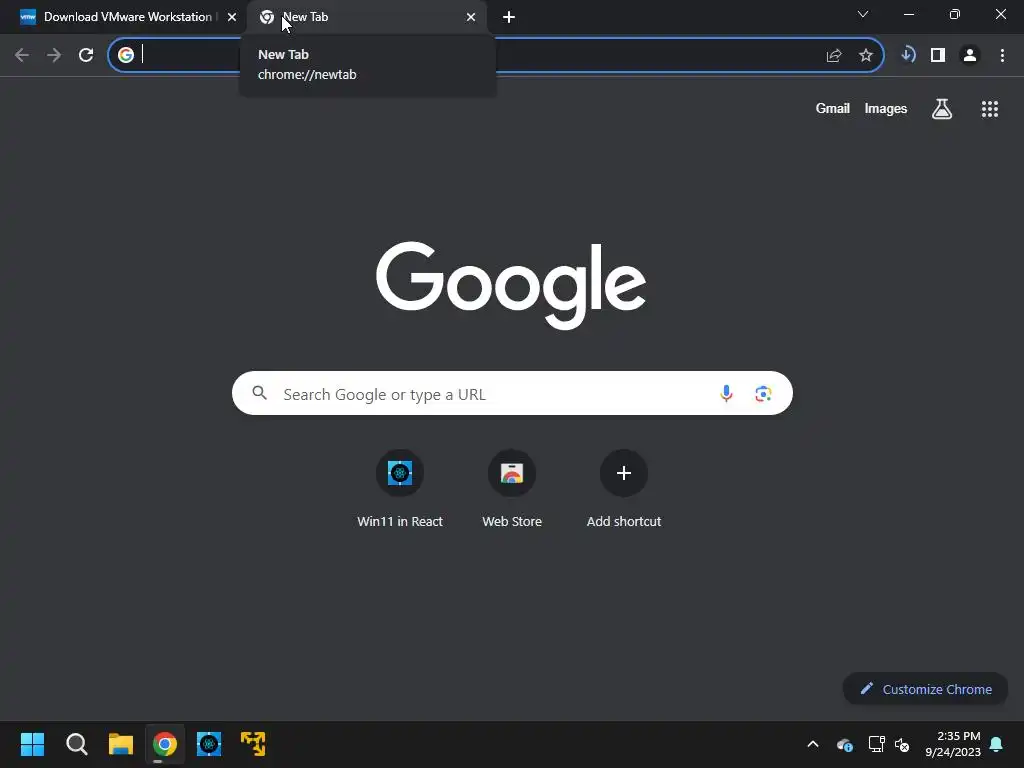The height and width of the screenshot is (768, 1024).
Task: Open the tab search chevron dropdown
Action: tap(863, 14)
